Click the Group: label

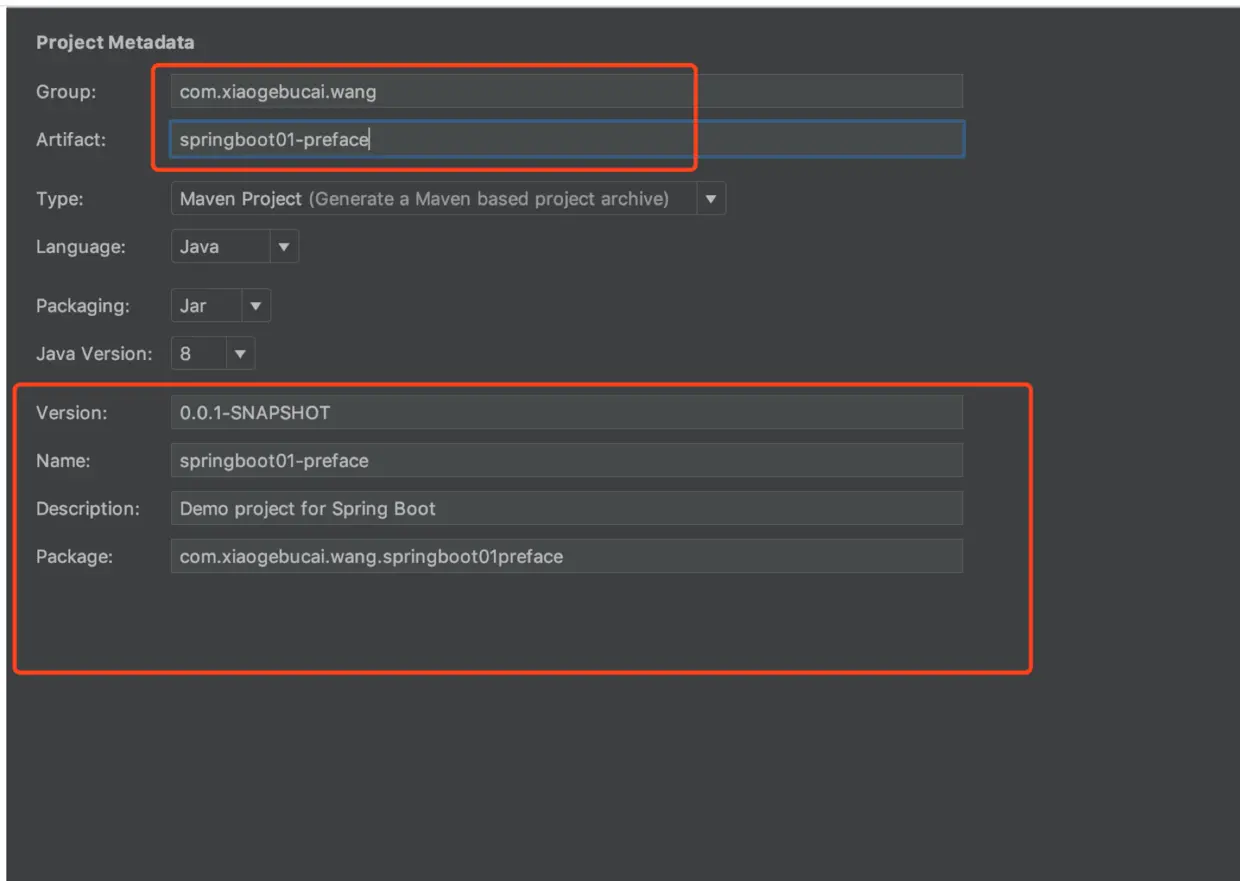tap(66, 92)
